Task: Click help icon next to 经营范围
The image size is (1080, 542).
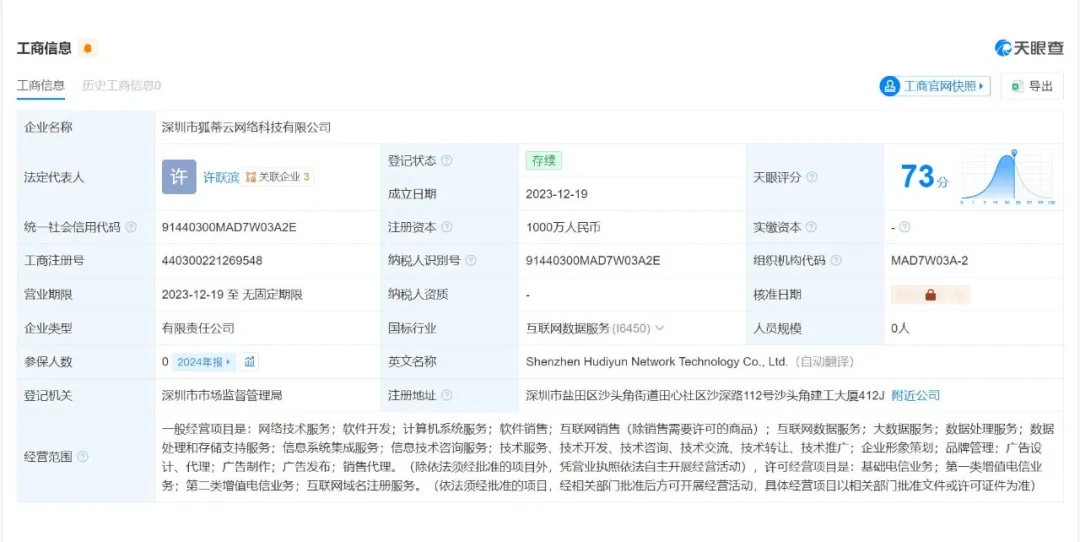Action: (83, 457)
